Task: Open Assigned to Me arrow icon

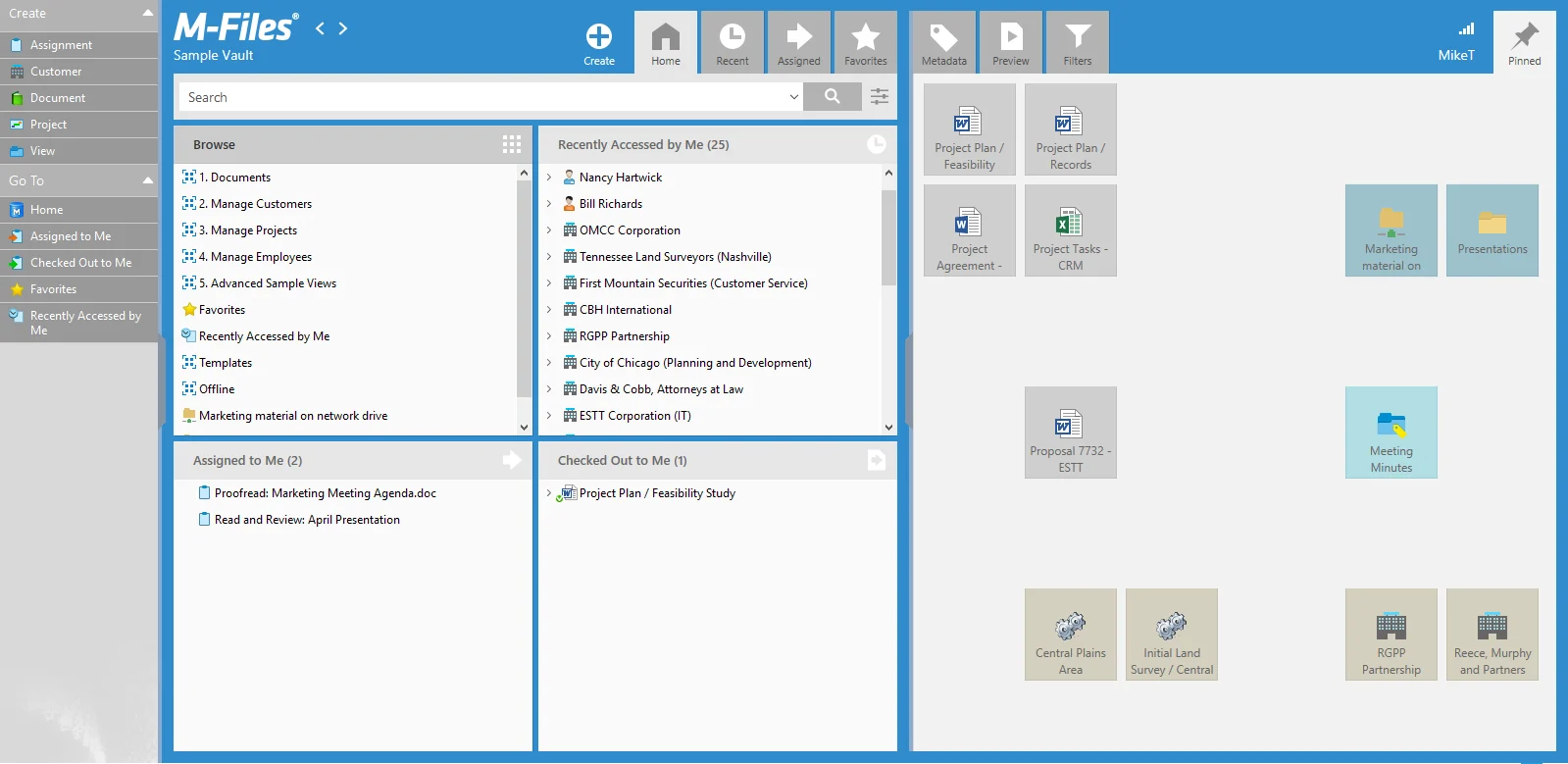Action: [x=512, y=460]
